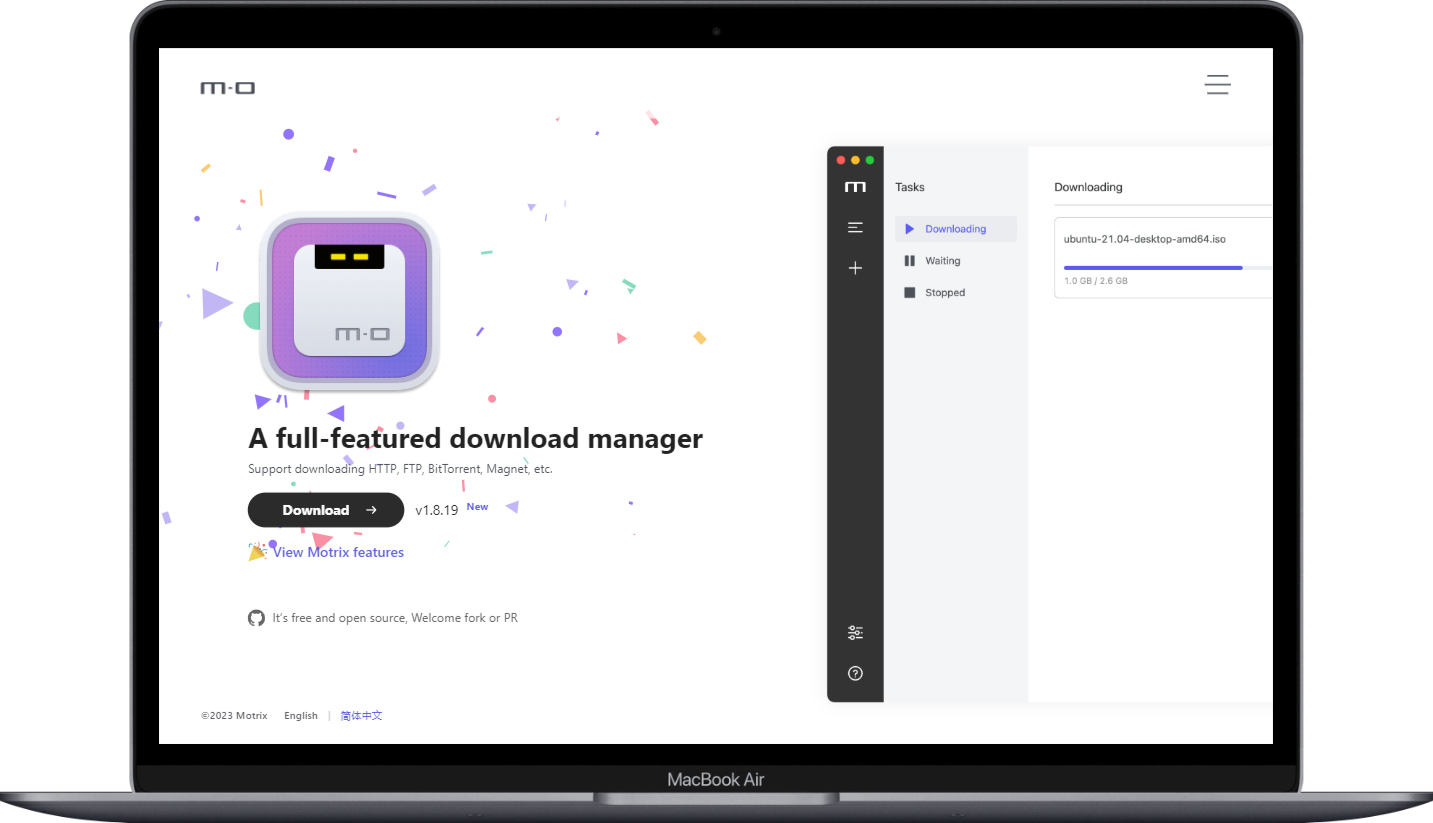Click the large Motrix app icon
The height and width of the screenshot is (823, 1433).
click(x=350, y=301)
